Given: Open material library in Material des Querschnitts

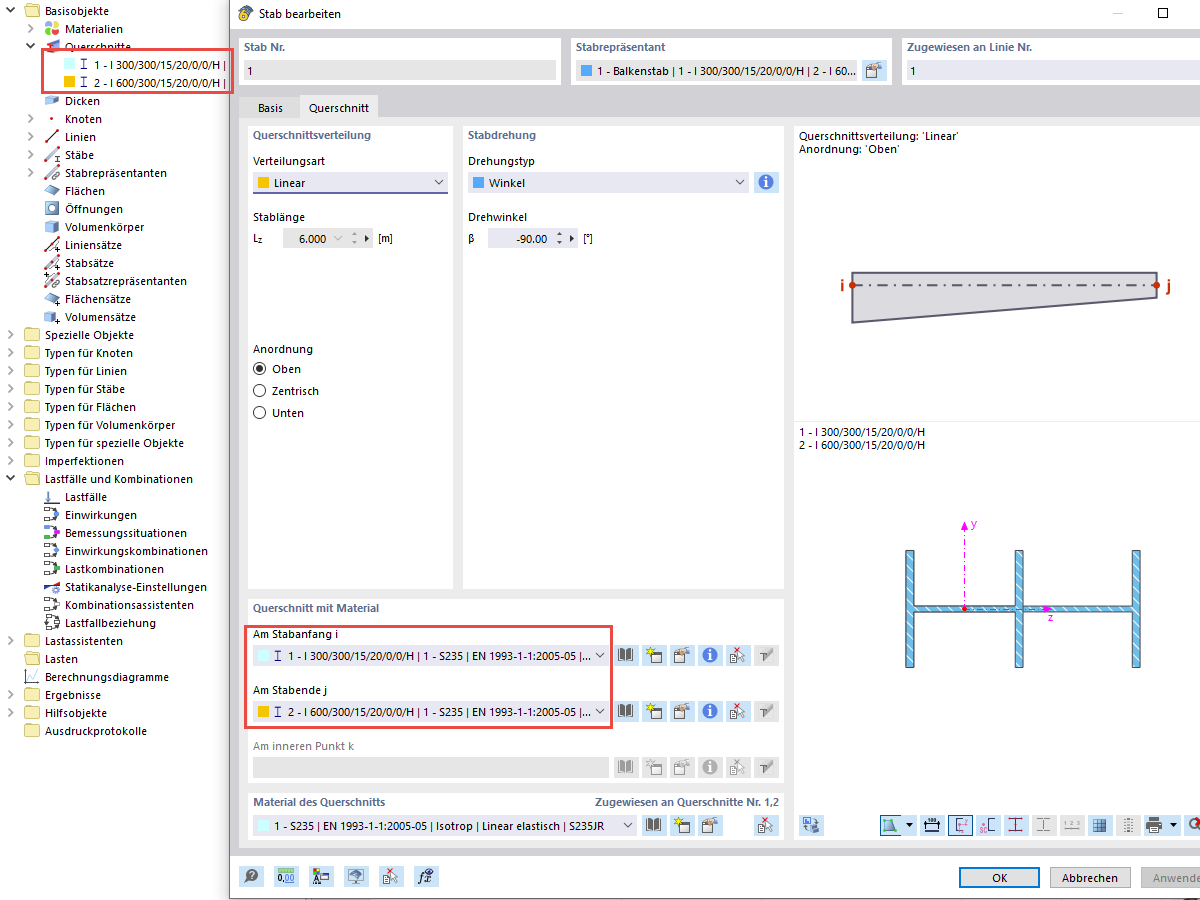Looking at the screenshot, I should tap(654, 826).
